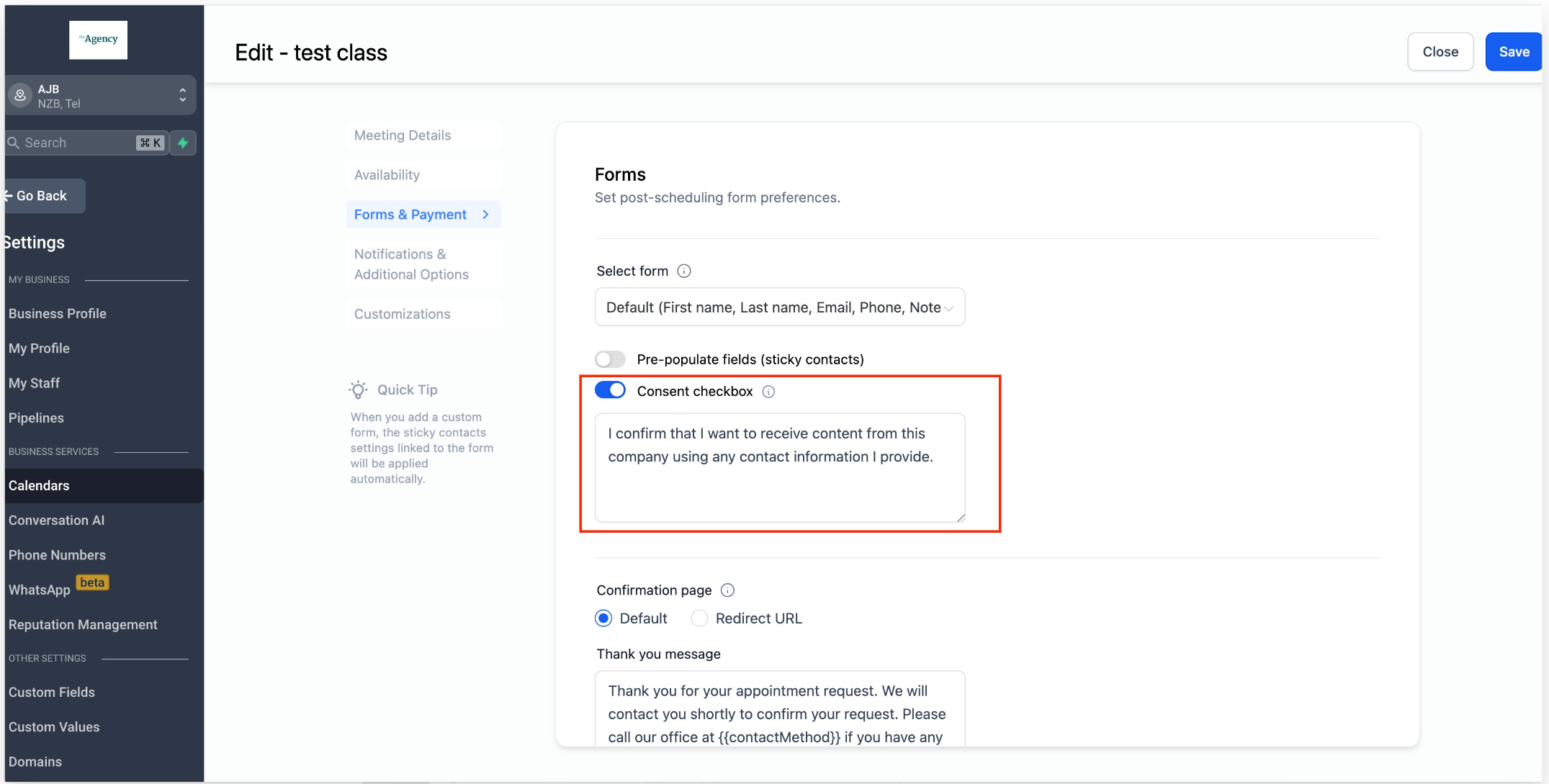
Task: Switch to the Meeting Details tab
Action: coord(403,135)
